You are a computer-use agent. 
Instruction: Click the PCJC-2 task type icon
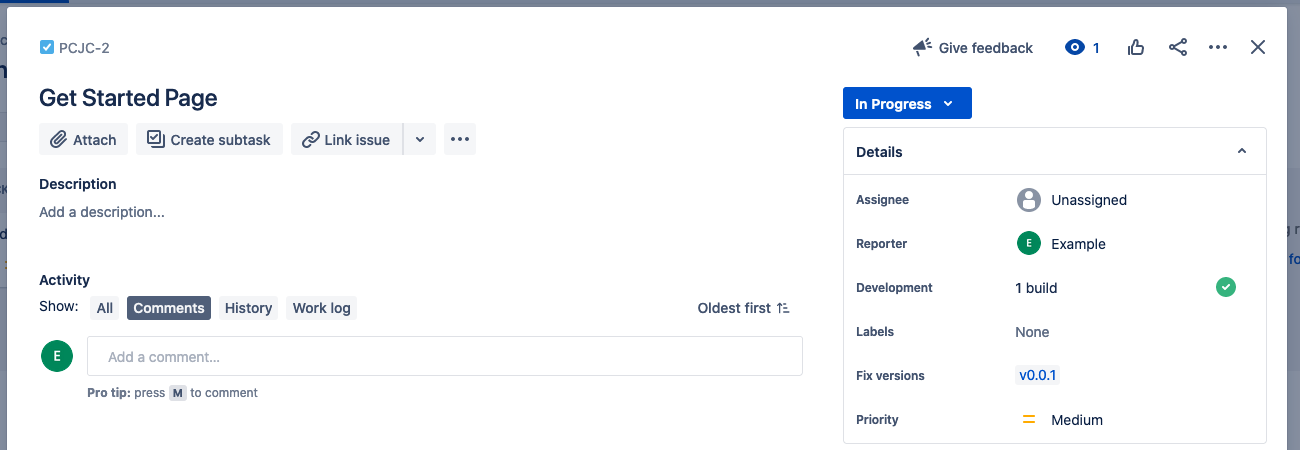click(46, 47)
